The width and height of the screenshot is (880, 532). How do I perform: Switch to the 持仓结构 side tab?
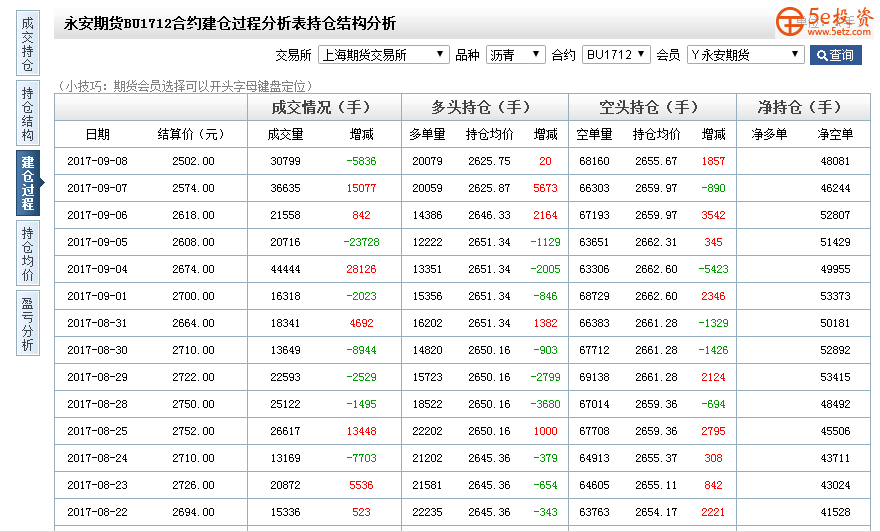(x=28, y=113)
